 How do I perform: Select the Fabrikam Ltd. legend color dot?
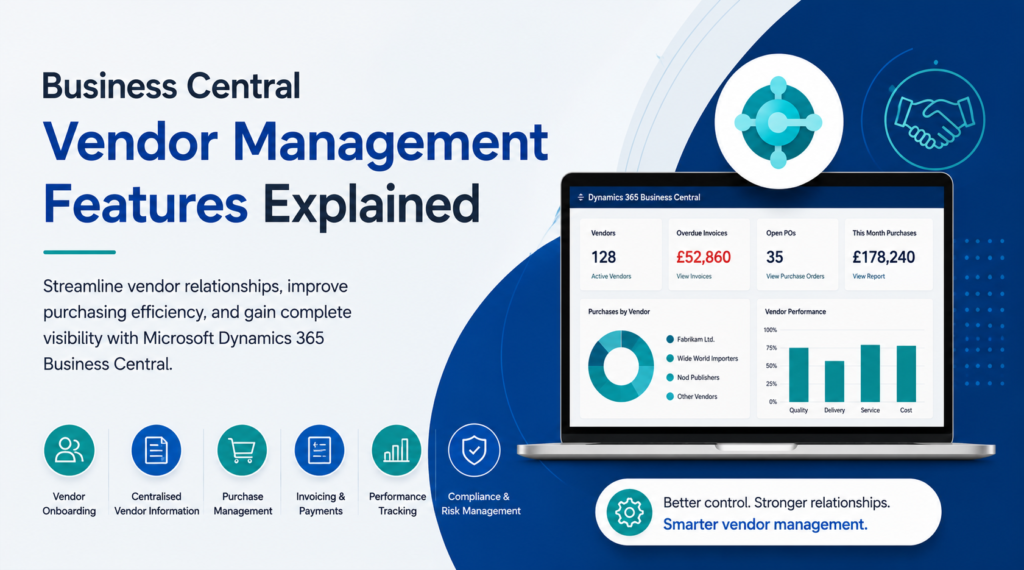click(x=670, y=340)
